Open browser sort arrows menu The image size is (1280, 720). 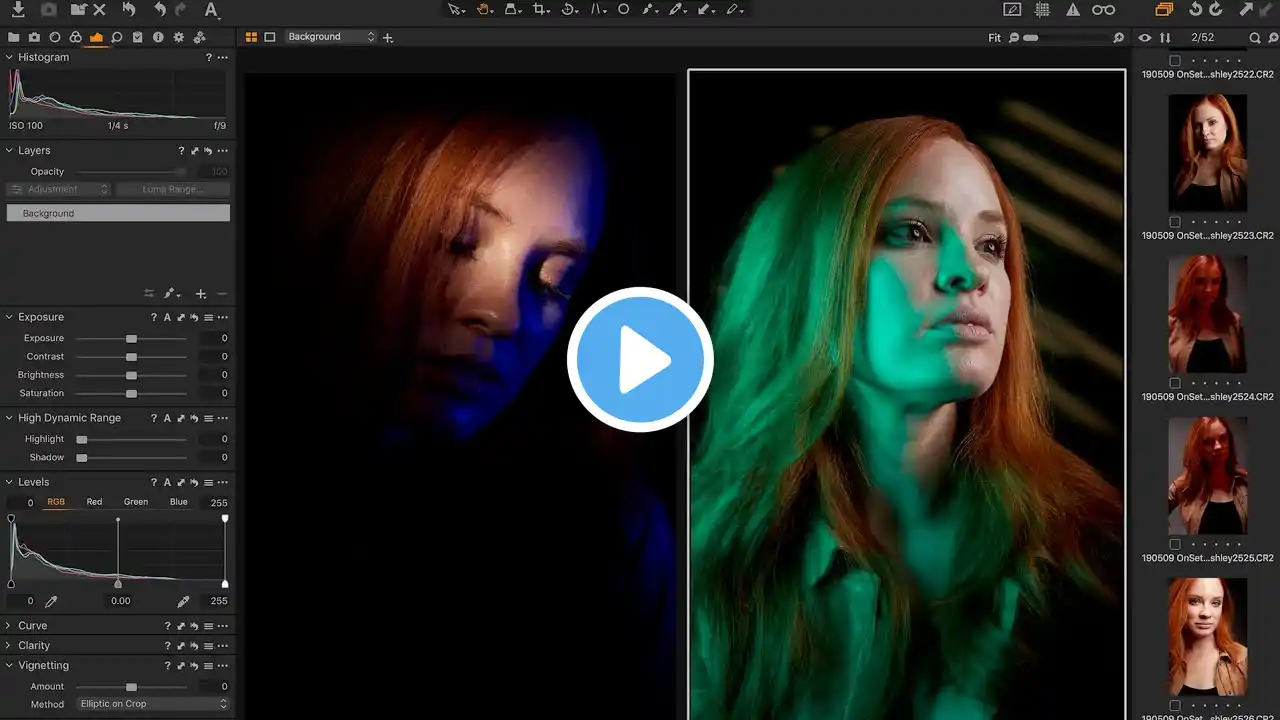pyautogui.click(x=1165, y=38)
